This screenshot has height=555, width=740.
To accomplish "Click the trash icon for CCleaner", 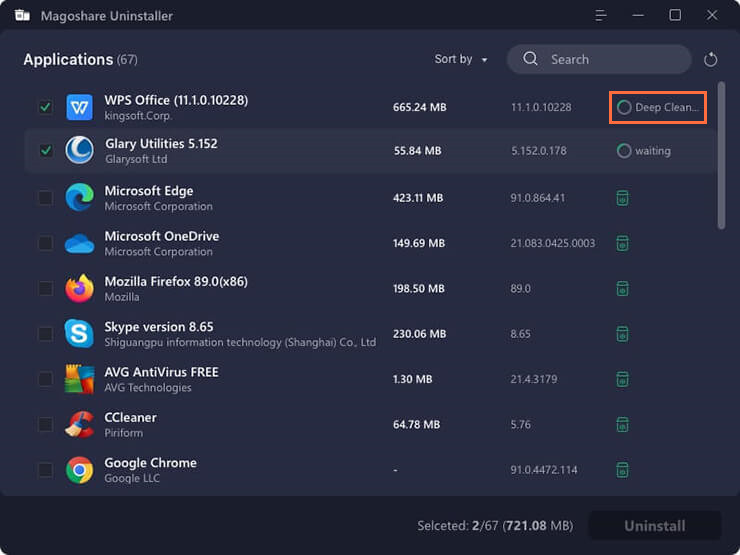I will pos(622,424).
